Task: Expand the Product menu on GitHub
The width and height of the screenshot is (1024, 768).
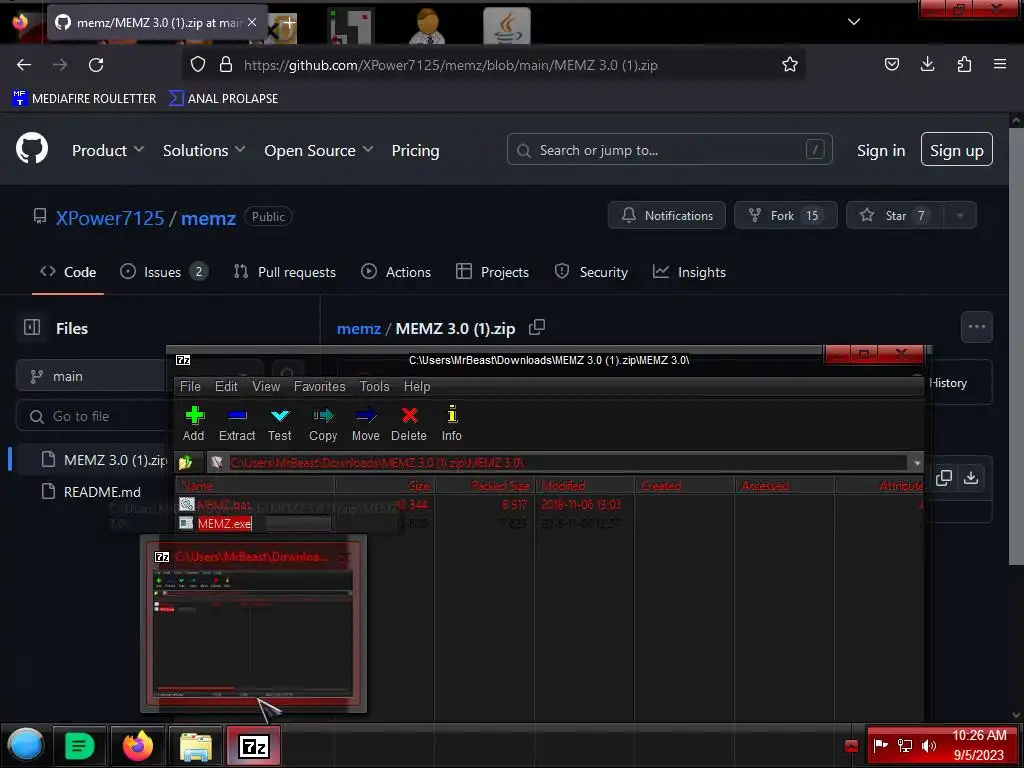Action: (108, 150)
